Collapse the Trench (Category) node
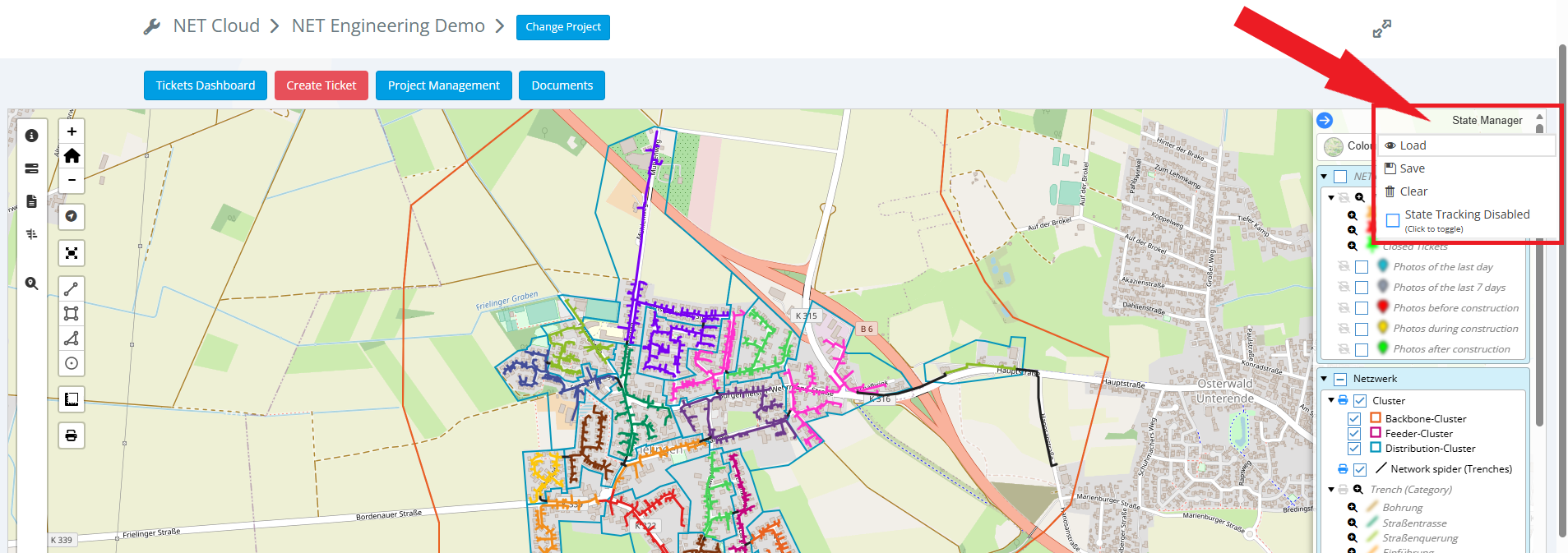This screenshot has height=553, width=1568. pos(1331,490)
